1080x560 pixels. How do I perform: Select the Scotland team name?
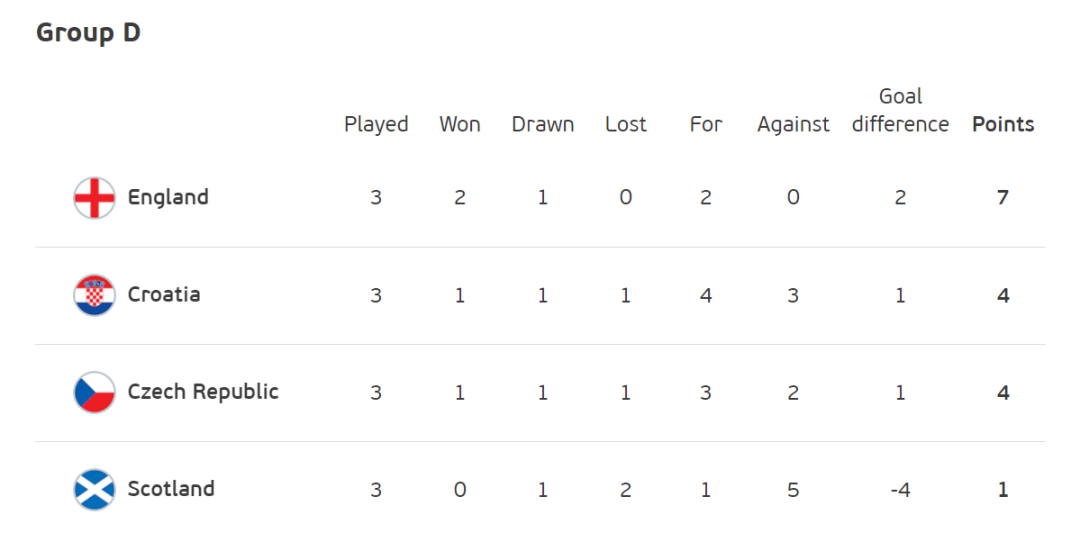tap(172, 489)
